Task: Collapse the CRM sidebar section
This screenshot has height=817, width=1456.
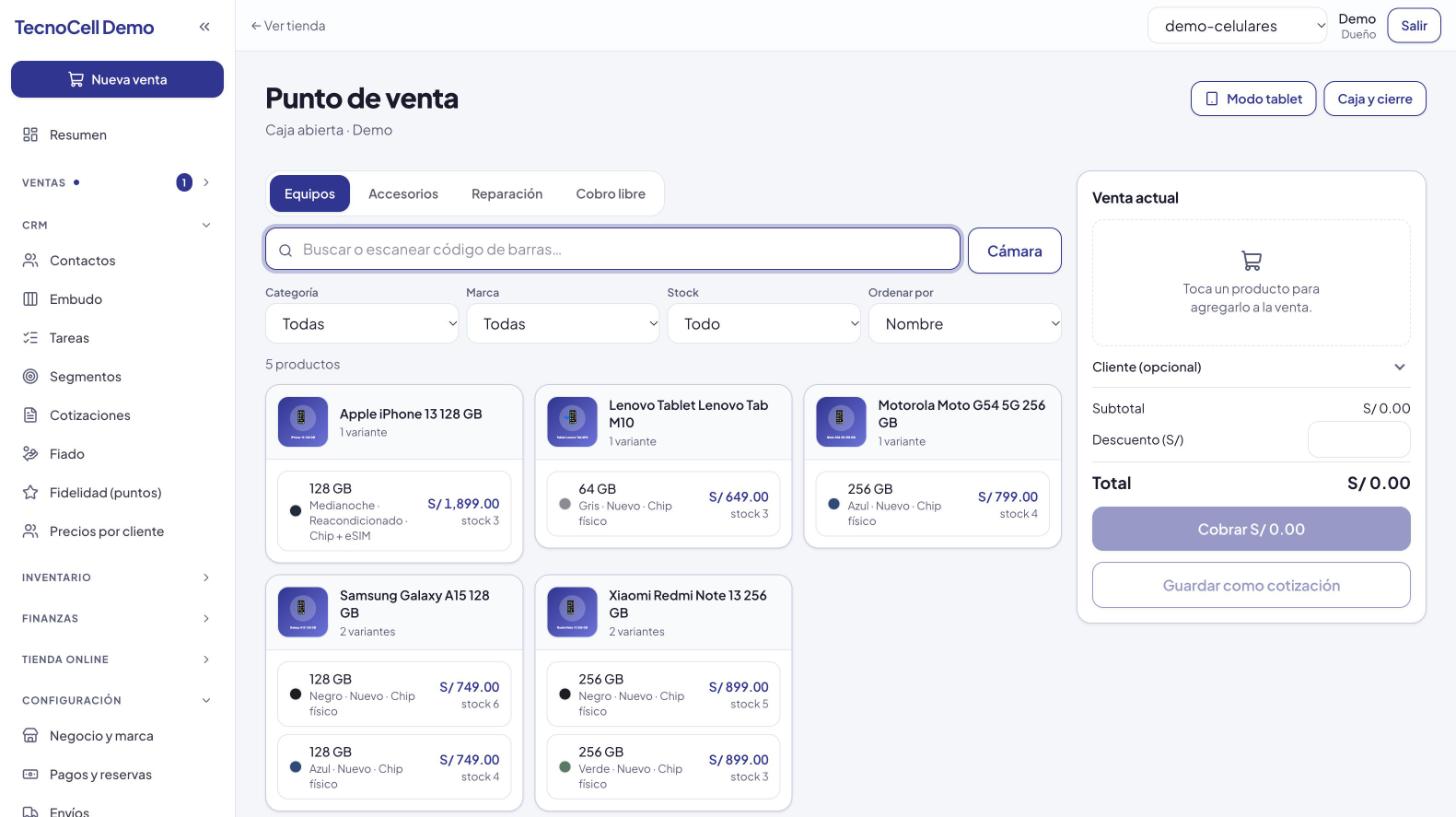Action: (x=117, y=225)
